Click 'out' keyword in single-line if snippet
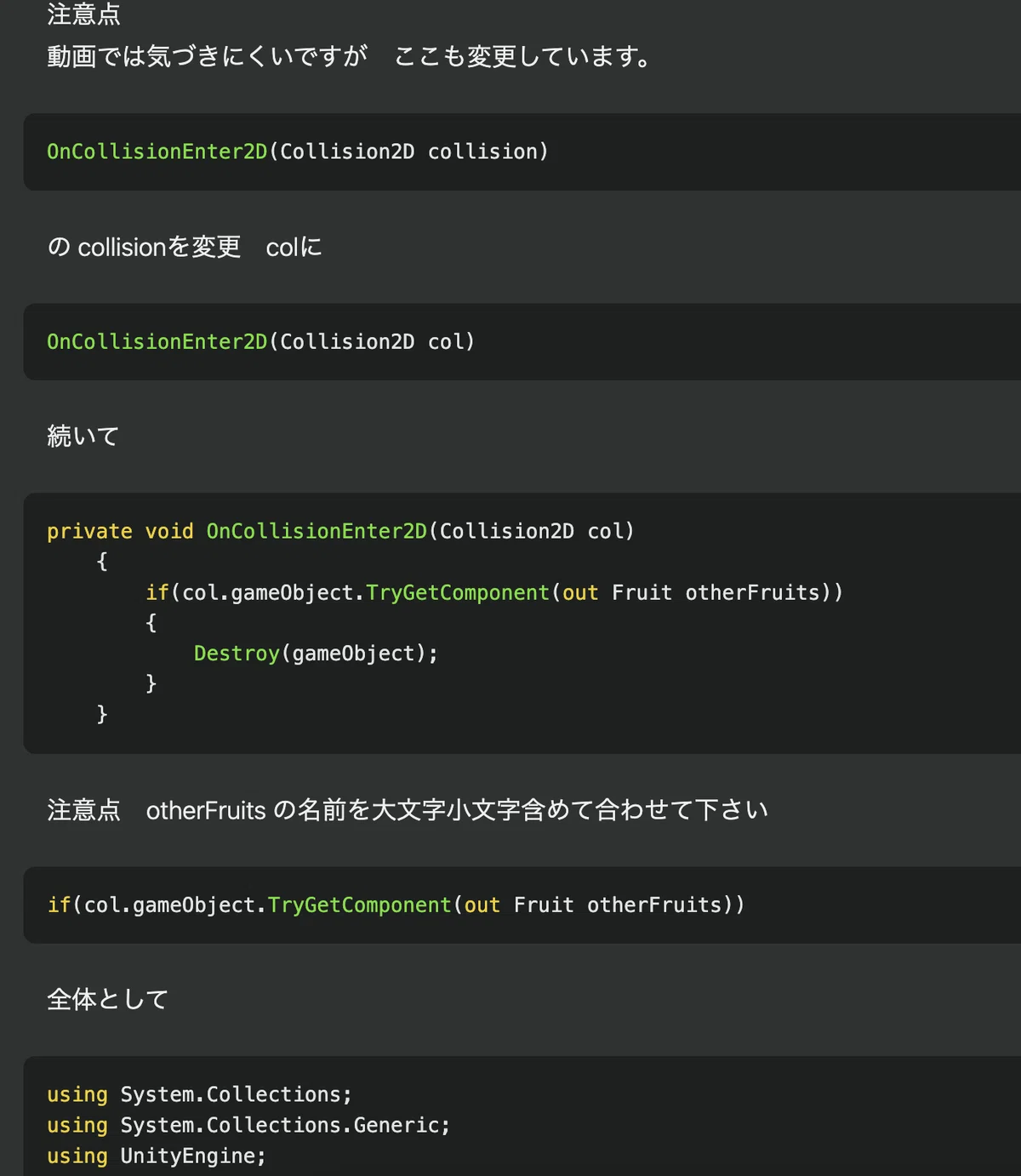 [482, 905]
